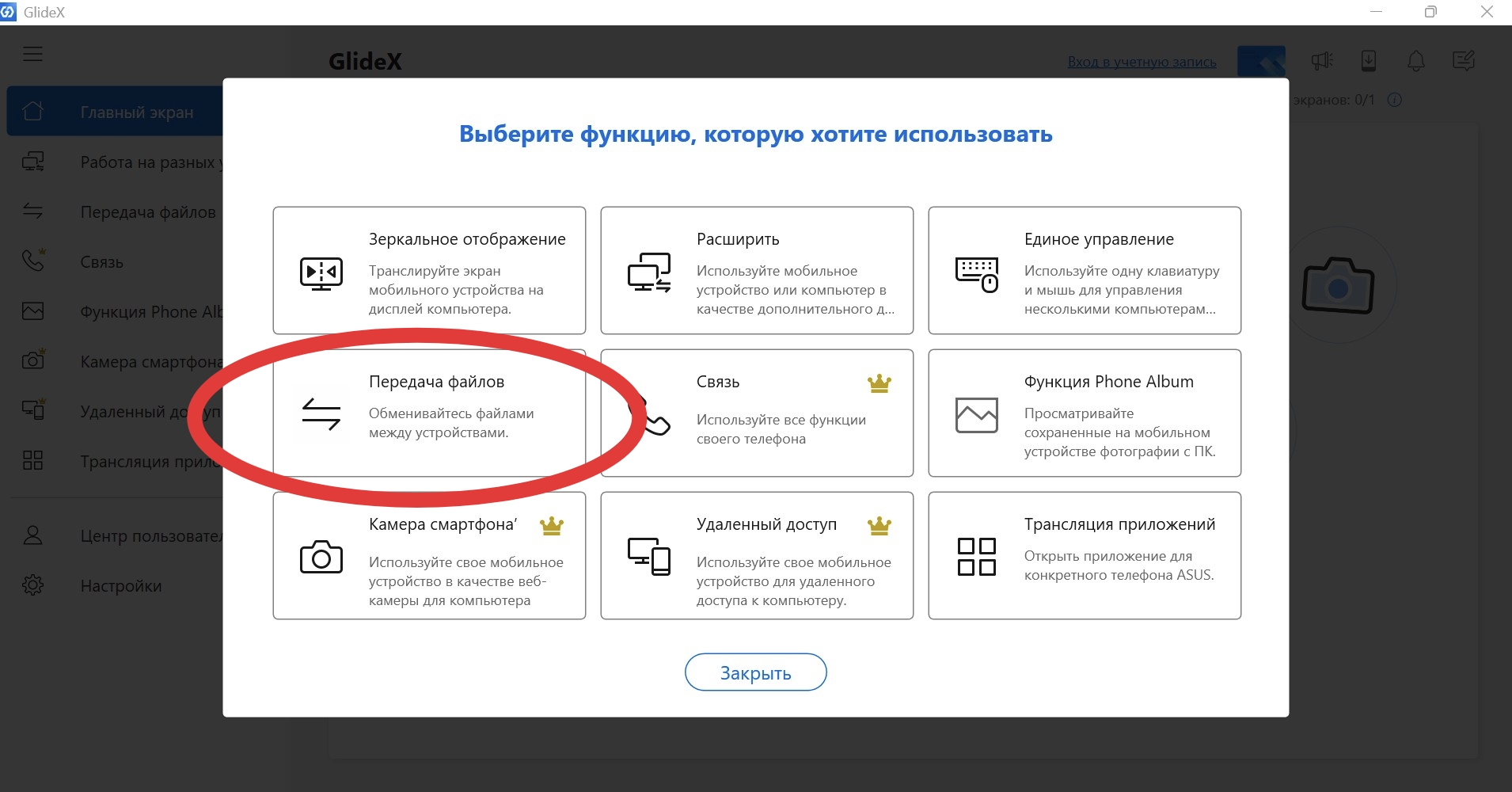Click the Работа на разных устройствах sidebar icon
This screenshot has height=792, width=1512.
click(33, 162)
